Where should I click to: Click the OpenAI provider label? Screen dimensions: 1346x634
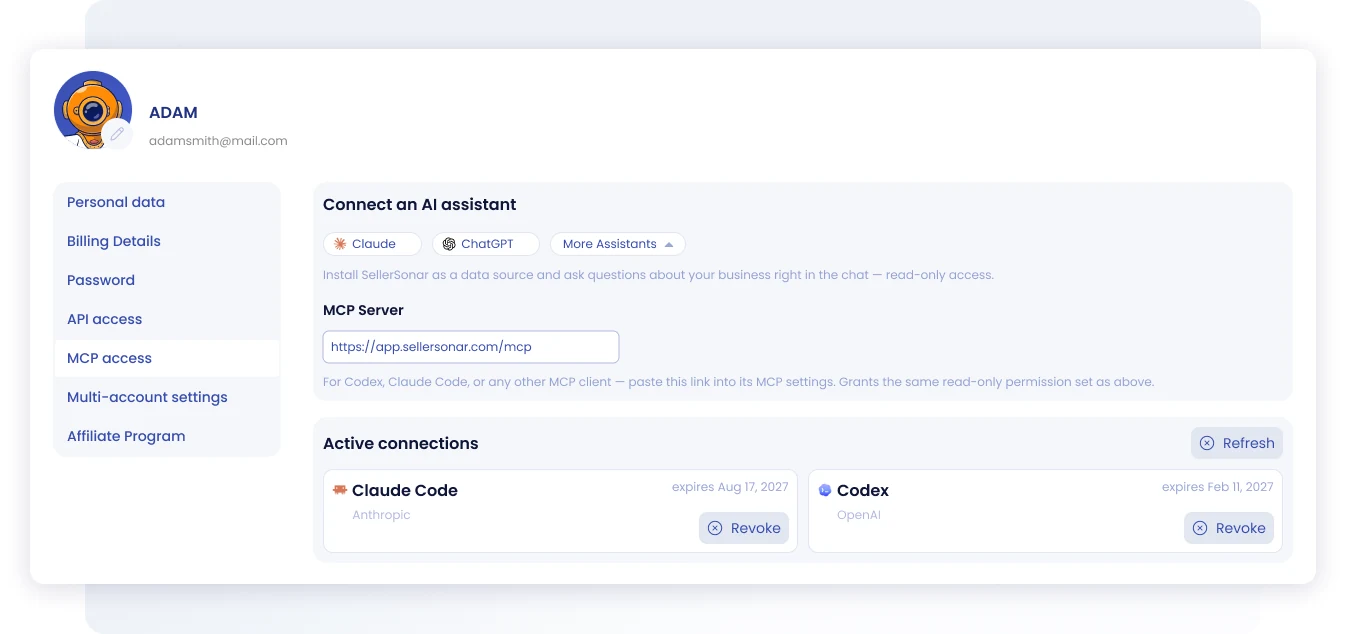[859, 515]
